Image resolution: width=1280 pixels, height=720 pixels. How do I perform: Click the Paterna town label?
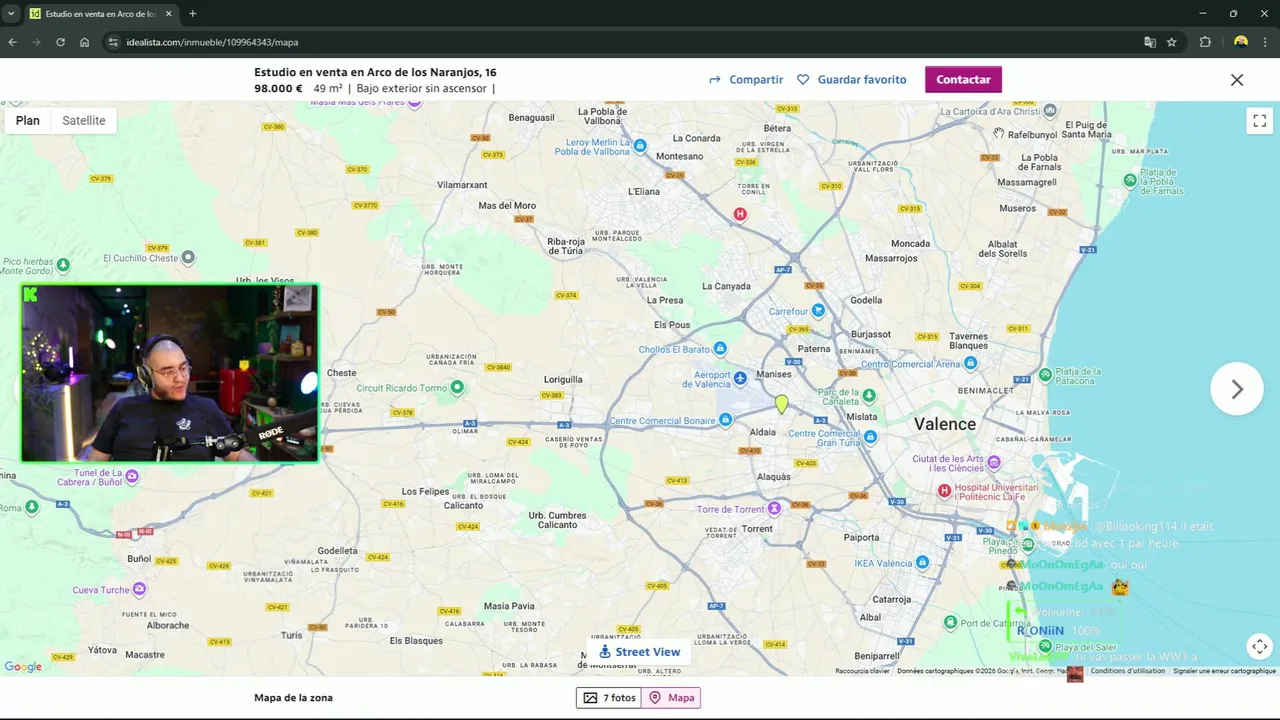coord(814,349)
